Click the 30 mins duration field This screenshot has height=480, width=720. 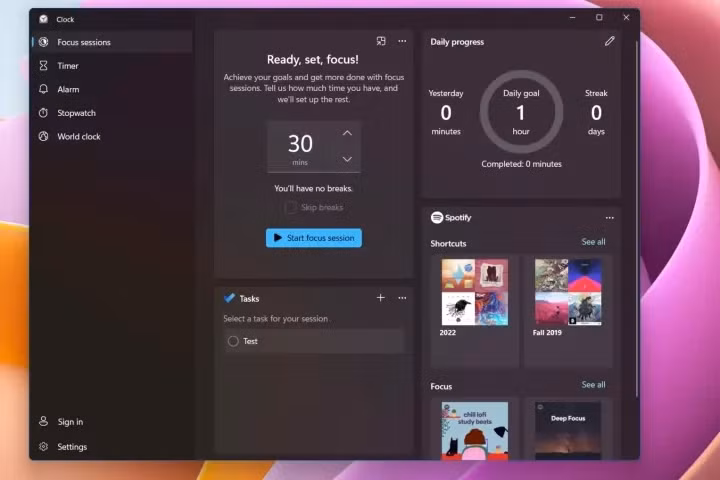314,147
